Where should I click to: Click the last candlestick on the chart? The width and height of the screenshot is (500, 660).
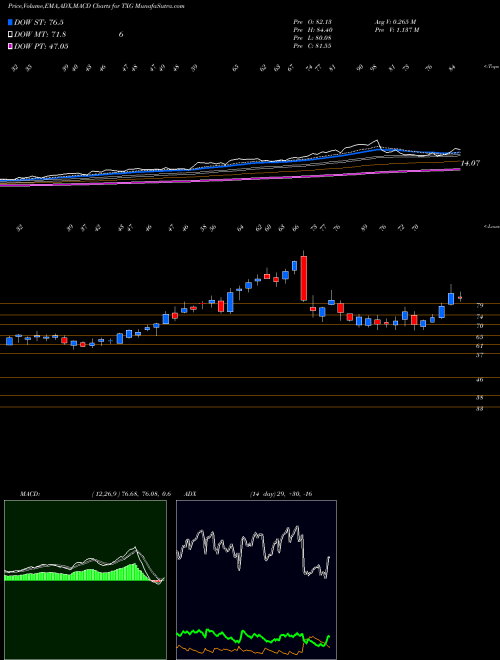[460, 297]
